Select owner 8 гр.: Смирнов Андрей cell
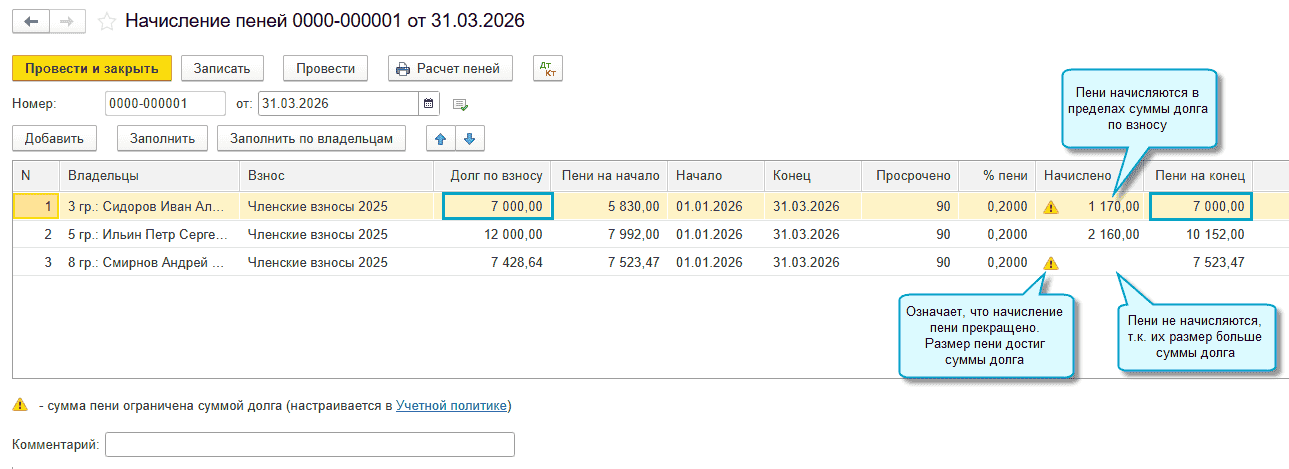The height and width of the screenshot is (469, 1289). tap(150, 263)
